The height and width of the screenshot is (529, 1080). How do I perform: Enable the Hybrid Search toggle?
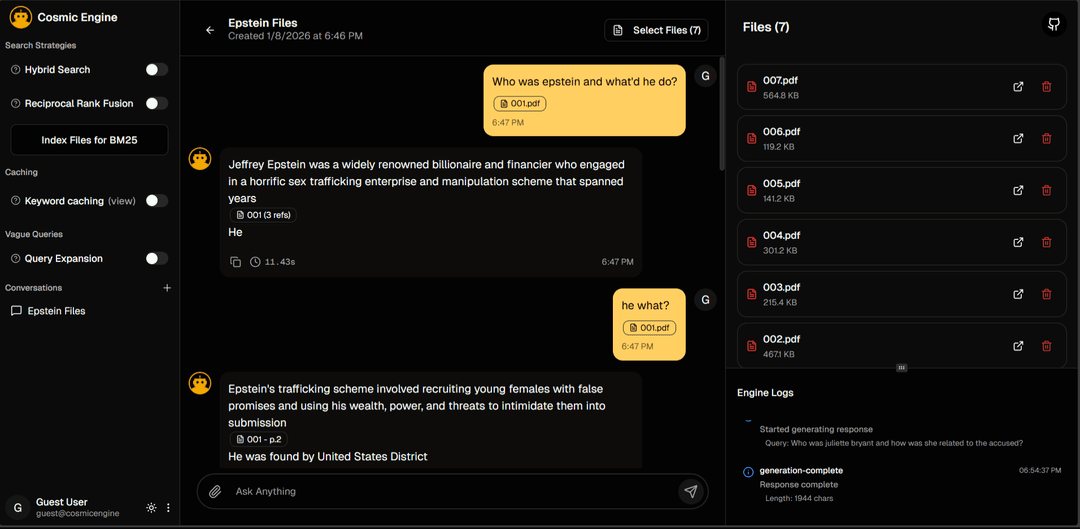pos(156,70)
